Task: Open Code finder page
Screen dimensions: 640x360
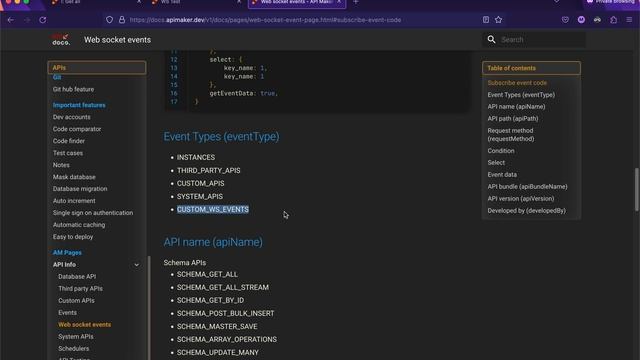Action: [x=69, y=141]
